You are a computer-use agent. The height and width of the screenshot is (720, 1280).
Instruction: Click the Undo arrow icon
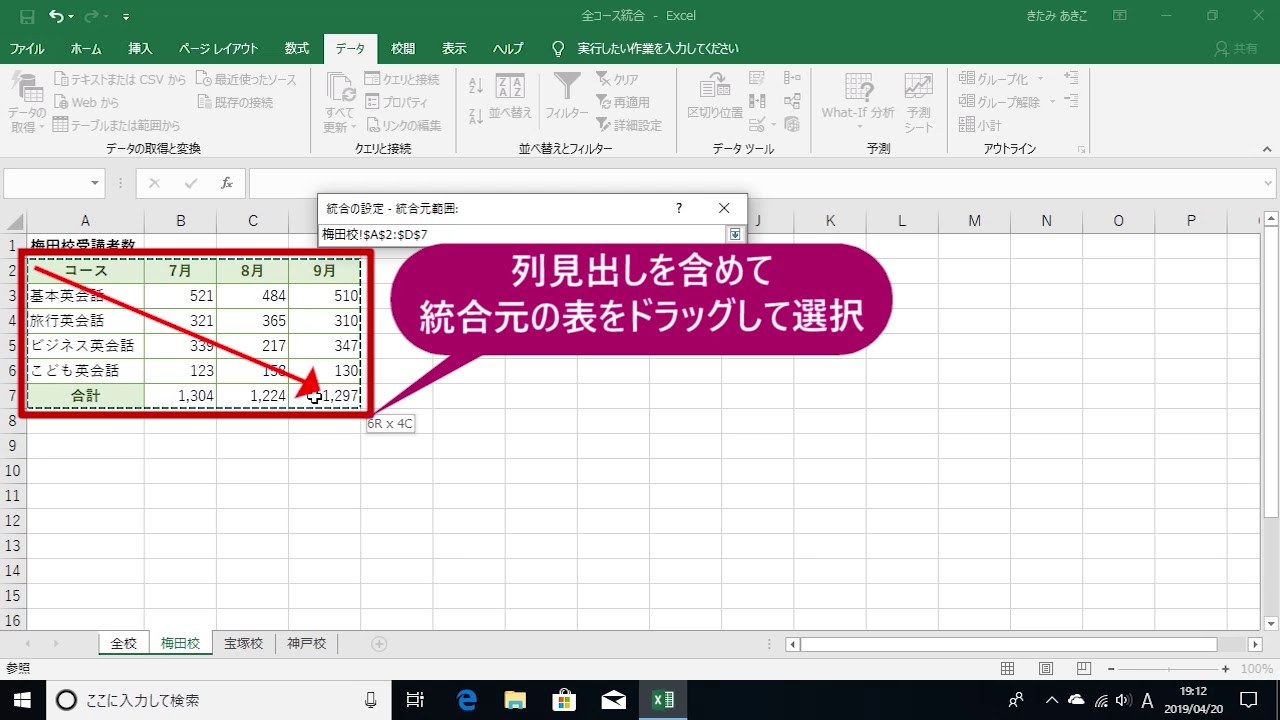tap(56, 16)
